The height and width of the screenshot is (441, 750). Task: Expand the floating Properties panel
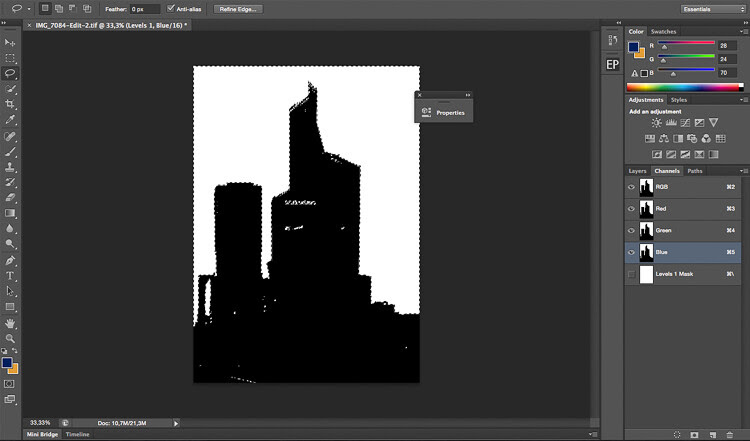point(468,95)
